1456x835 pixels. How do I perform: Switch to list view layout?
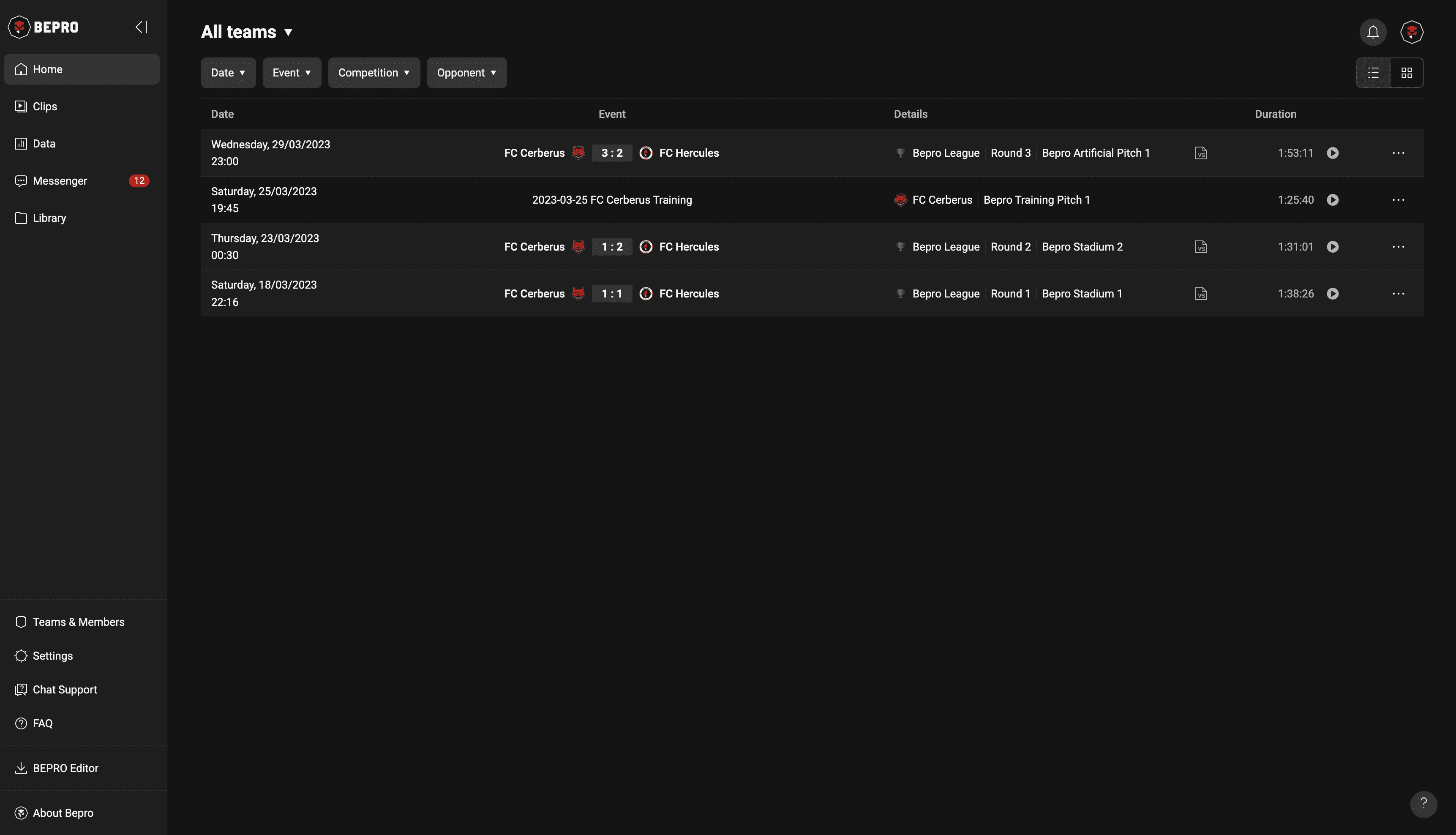point(1373,73)
